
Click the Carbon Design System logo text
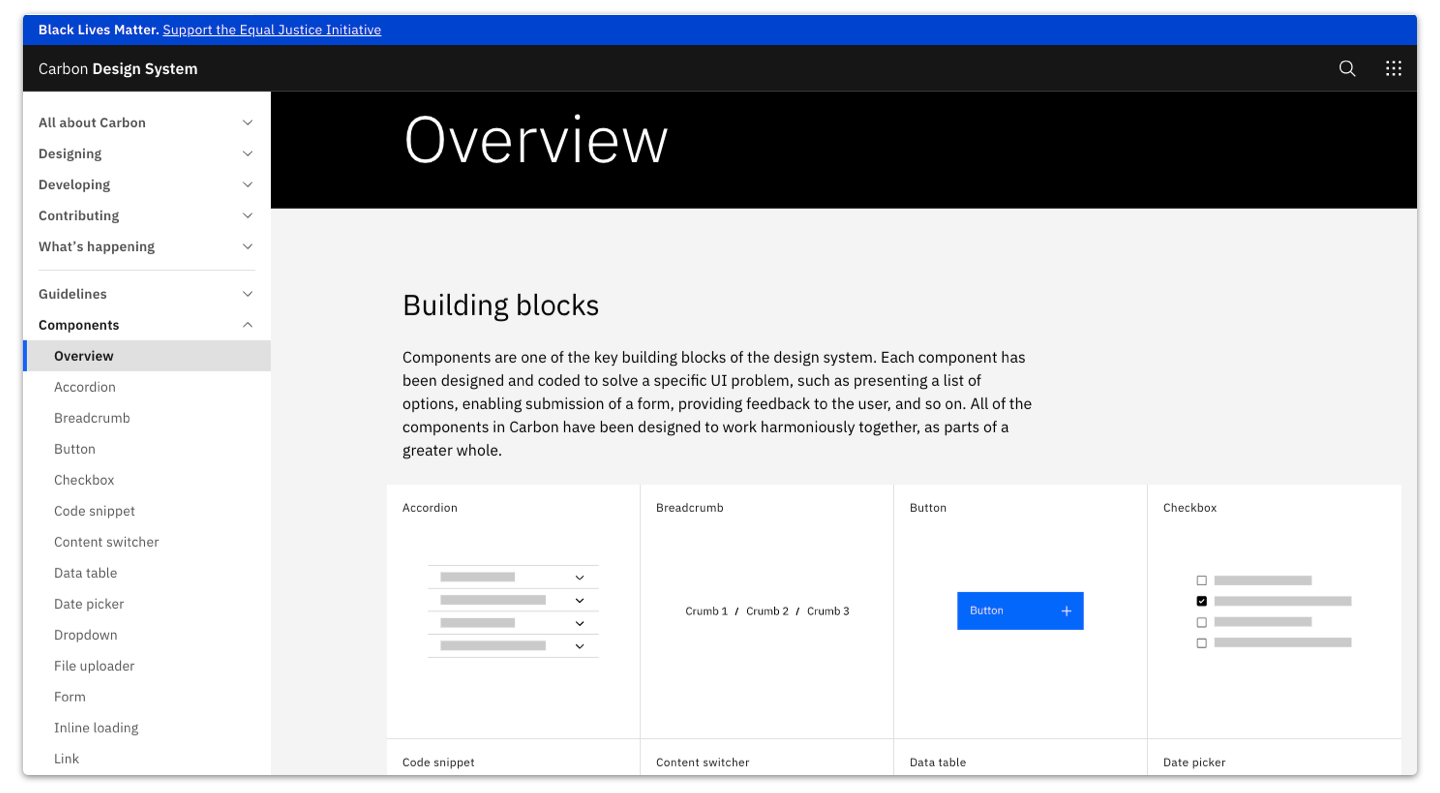[x=118, y=69]
